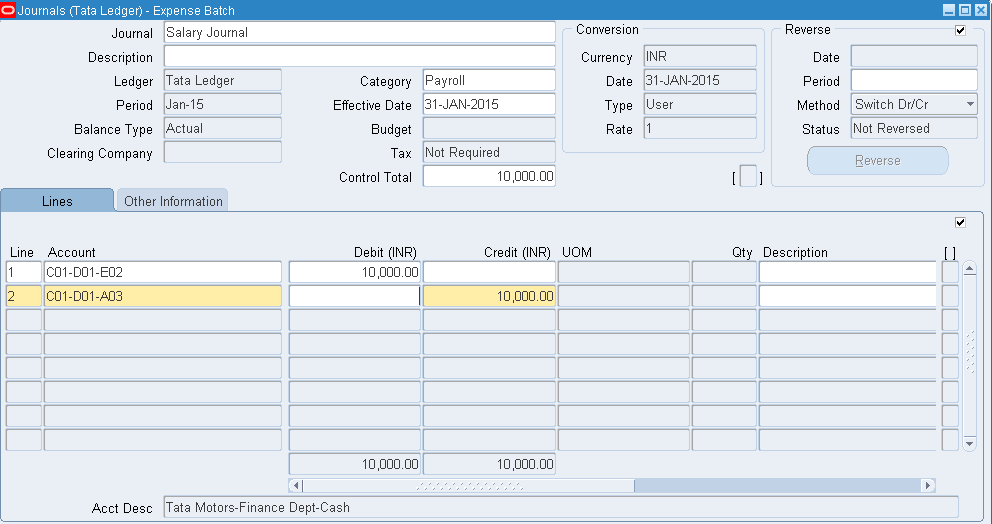The height and width of the screenshot is (524, 992).
Task: Click the journal lines scroll up arrow
Action: pyautogui.click(x=968, y=270)
